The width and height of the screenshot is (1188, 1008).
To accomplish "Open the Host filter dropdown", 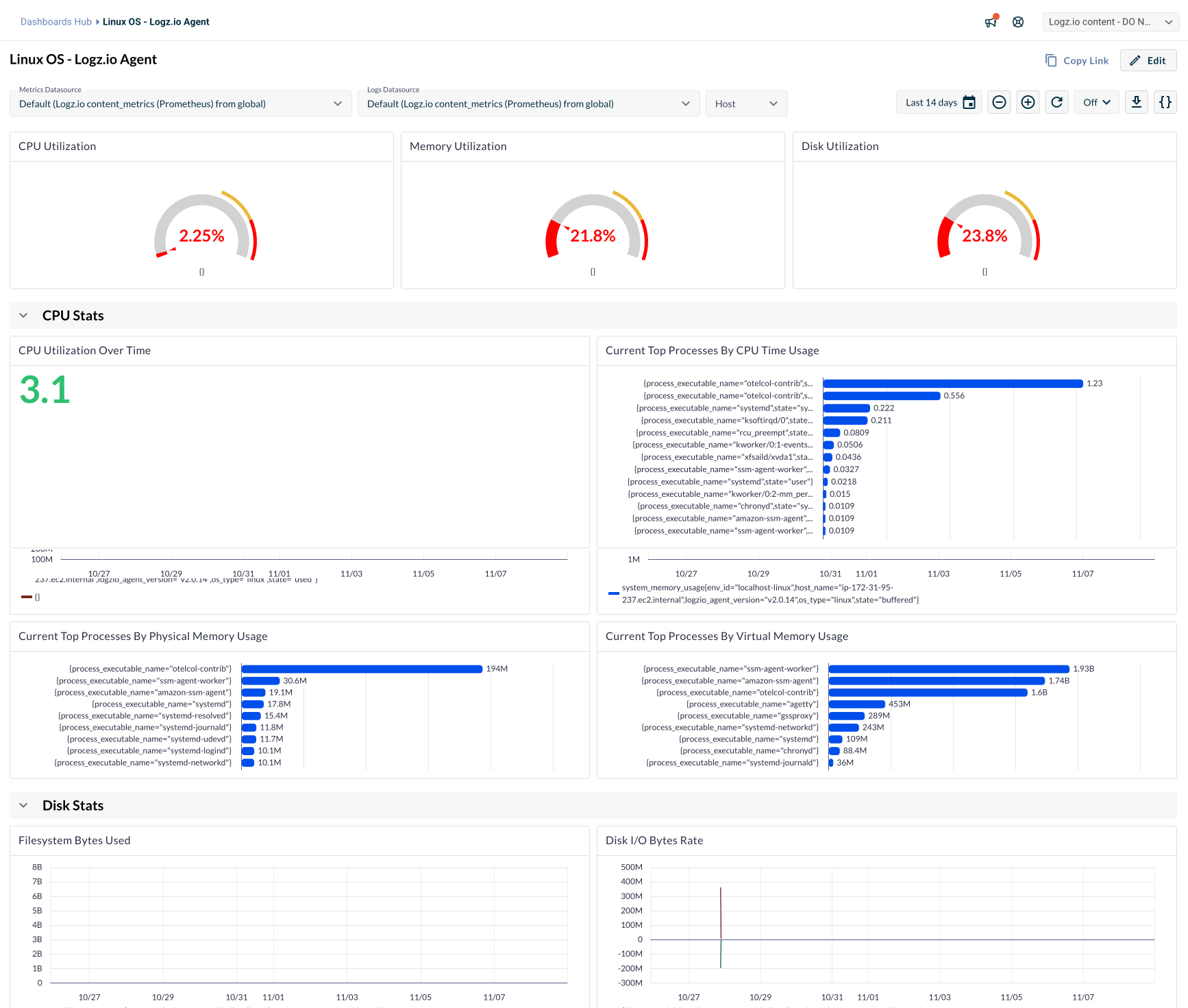I will coord(746,103).
